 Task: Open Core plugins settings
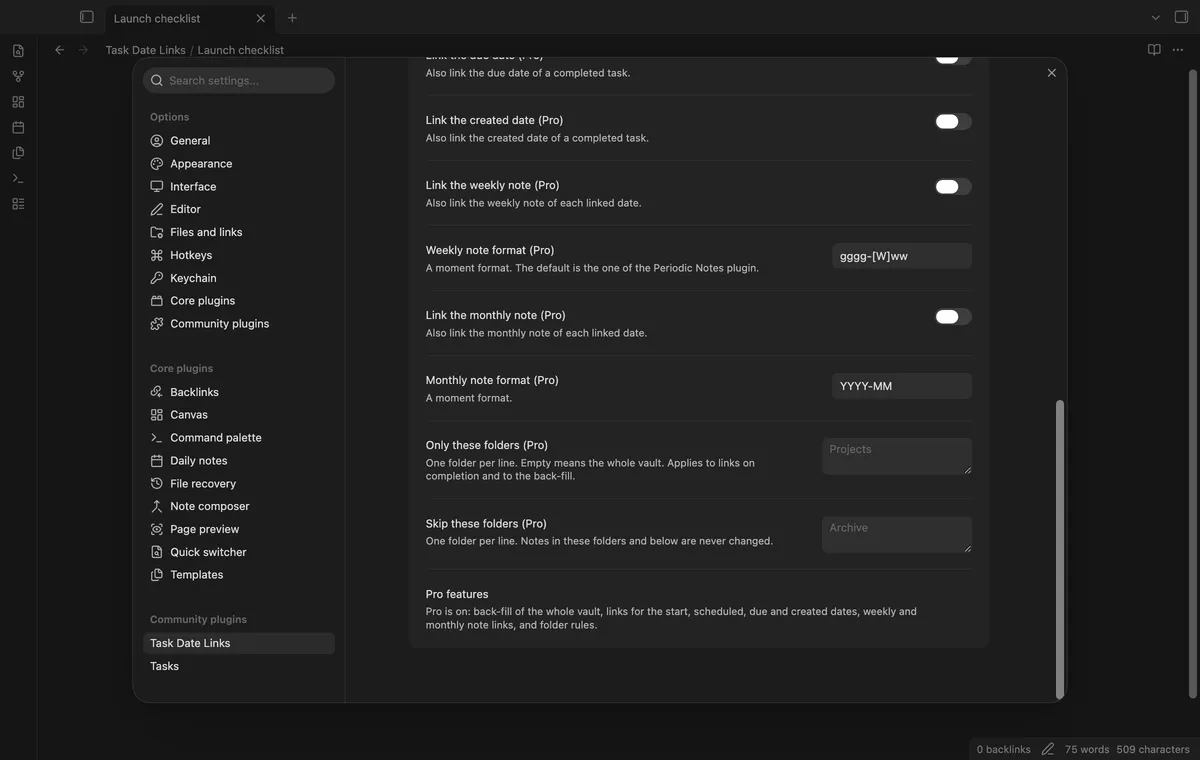click(x=239, y=301)
